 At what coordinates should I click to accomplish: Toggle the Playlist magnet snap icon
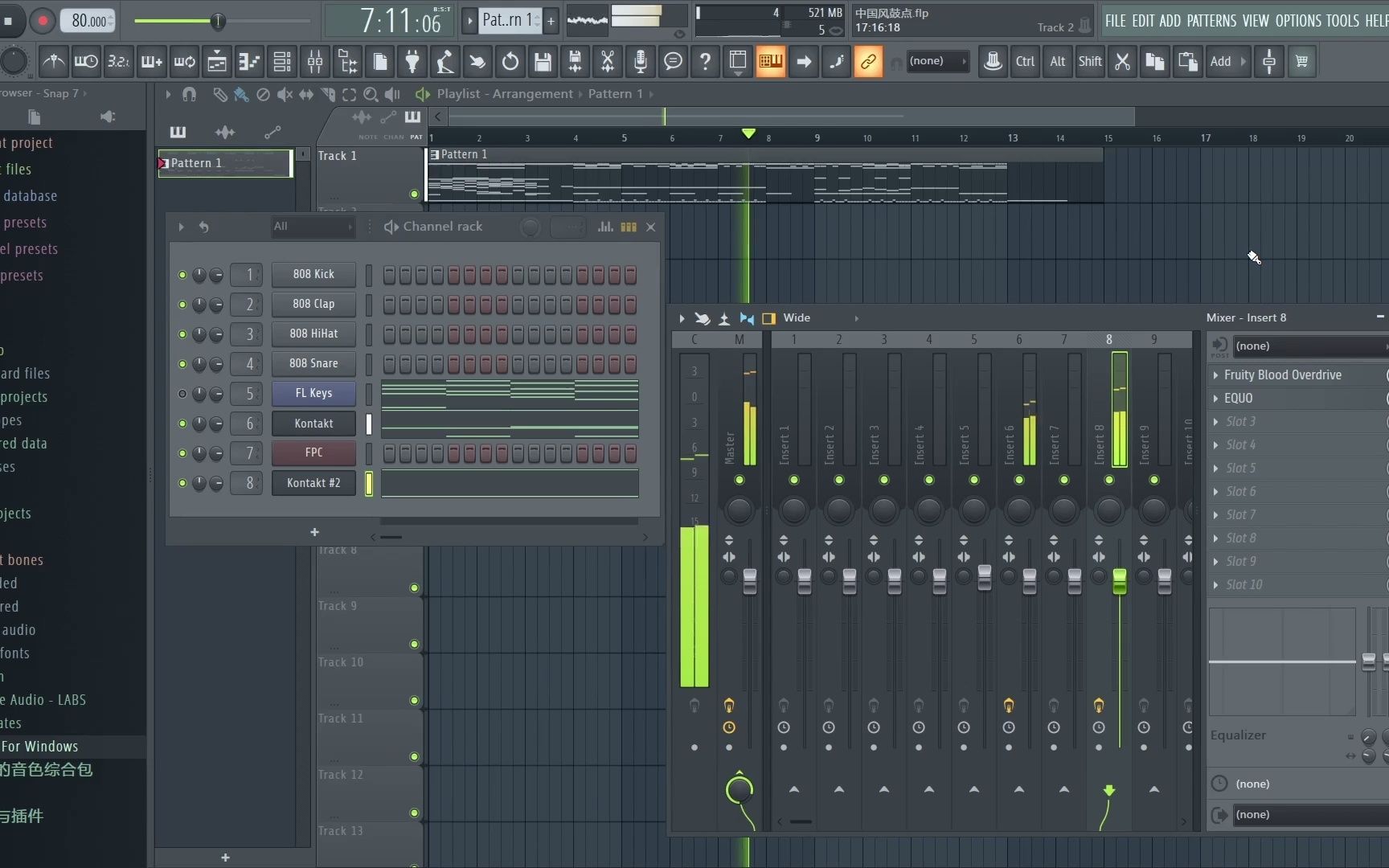coord(190,94)
